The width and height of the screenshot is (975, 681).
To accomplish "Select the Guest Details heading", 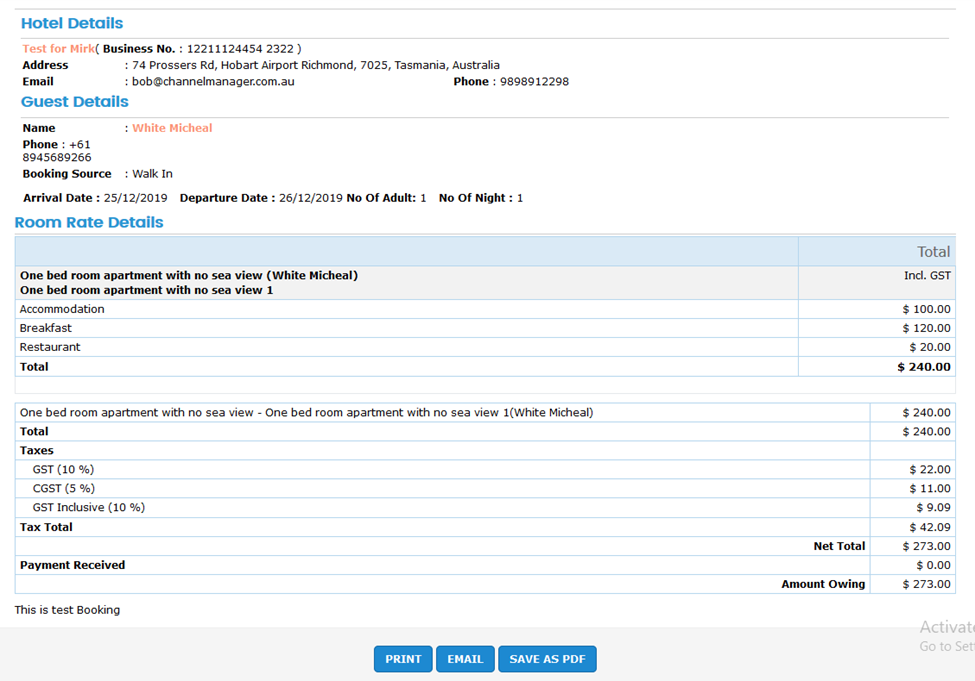I will (75, 102).
